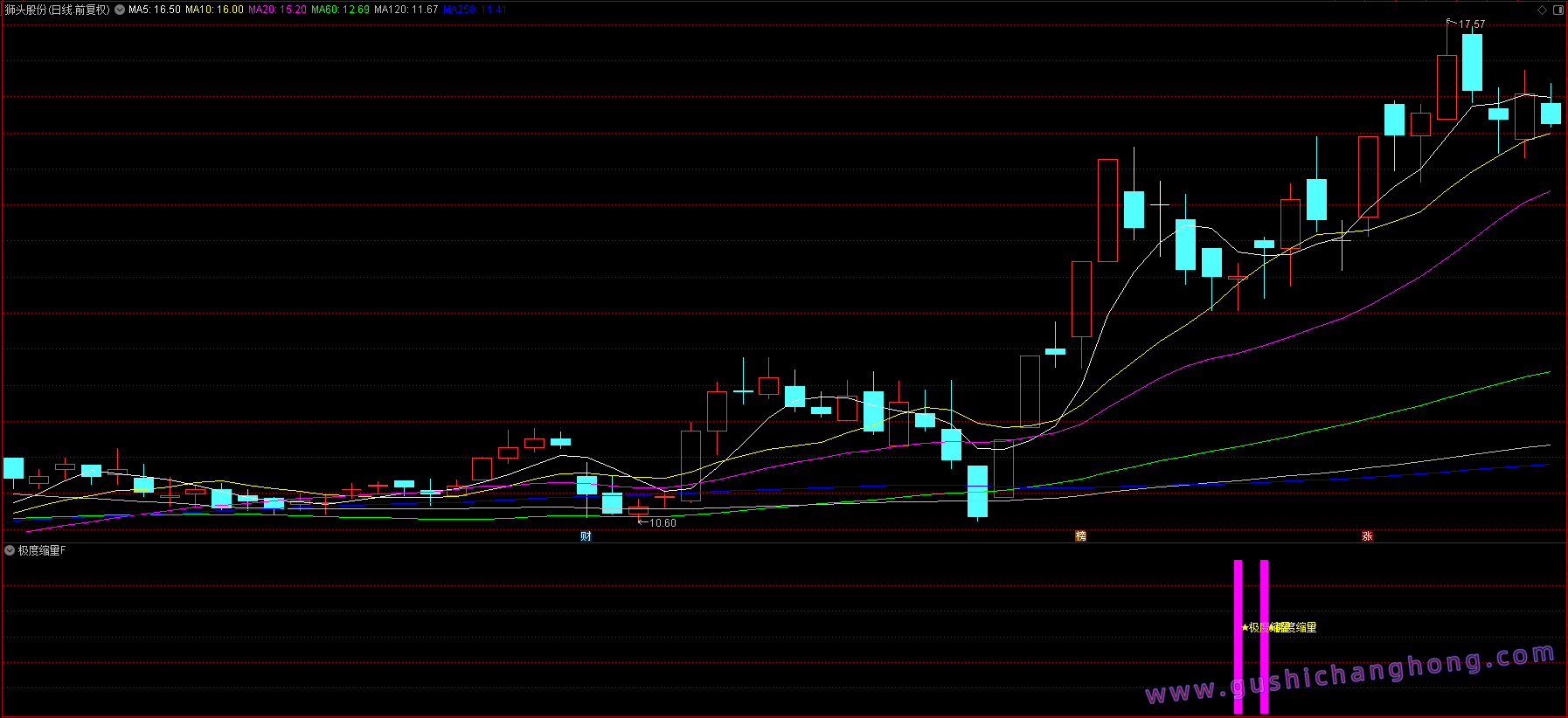Select the MA120 moving average label
The width and height of the screenshot is (1568, 718).
click(406, 10)
